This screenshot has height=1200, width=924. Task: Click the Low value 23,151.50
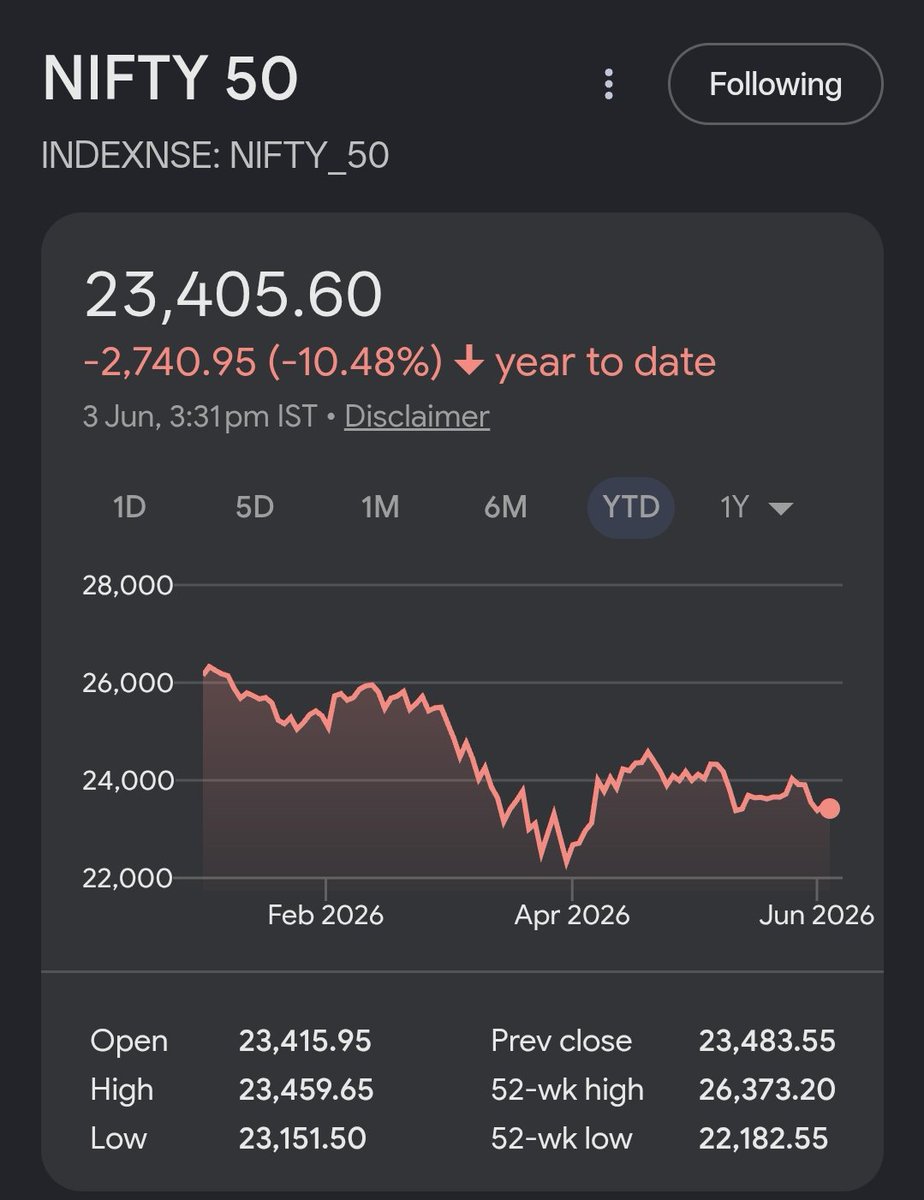pyautogui.click(x=302, y=1137)
